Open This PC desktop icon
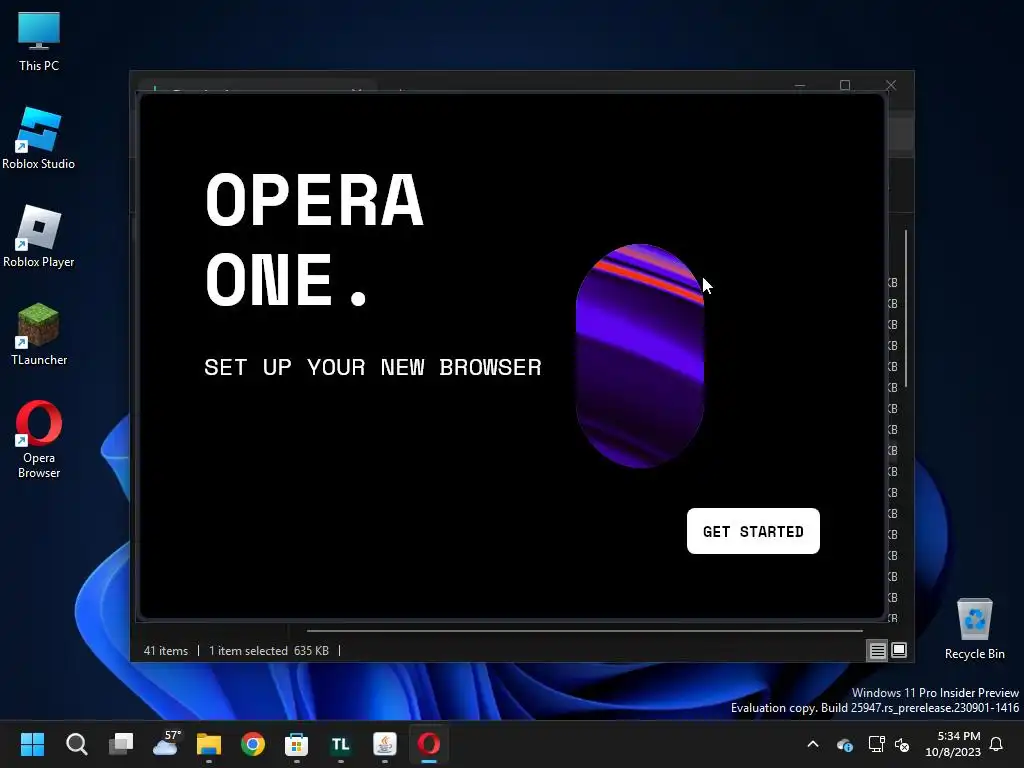This screenshot has height=768, width=1024. point(39,42)
